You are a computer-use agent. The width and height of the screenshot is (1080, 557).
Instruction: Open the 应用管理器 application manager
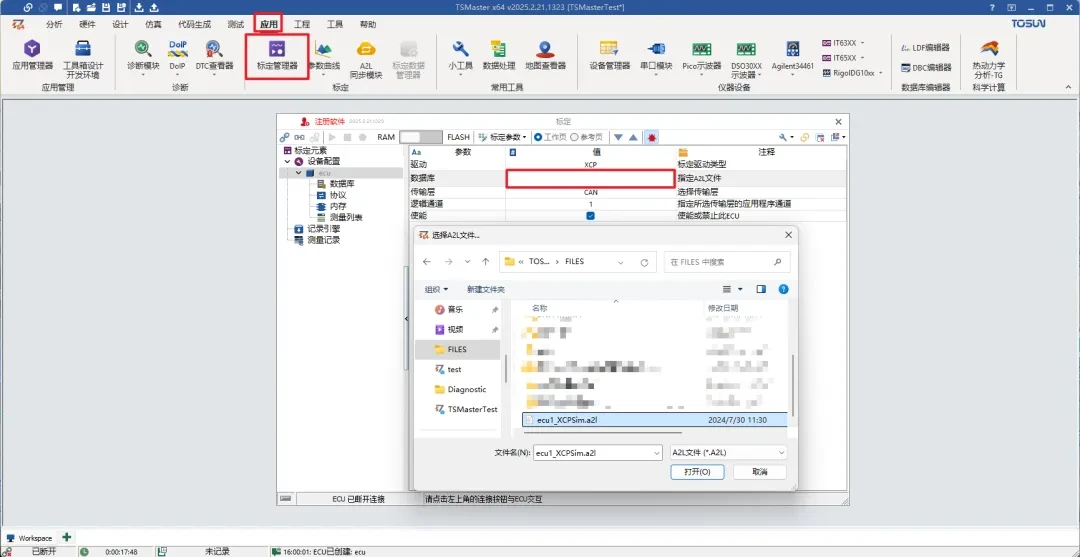(32, 54)
